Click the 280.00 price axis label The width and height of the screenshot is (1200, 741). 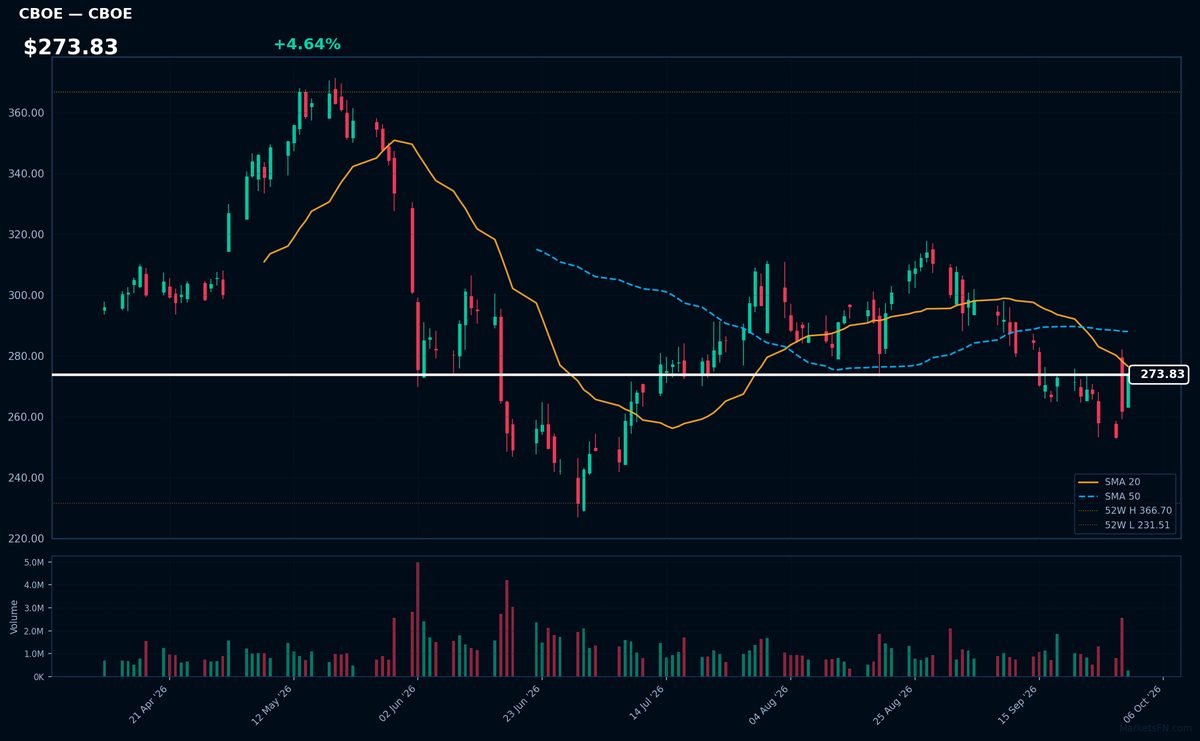(x=27, y=356)
